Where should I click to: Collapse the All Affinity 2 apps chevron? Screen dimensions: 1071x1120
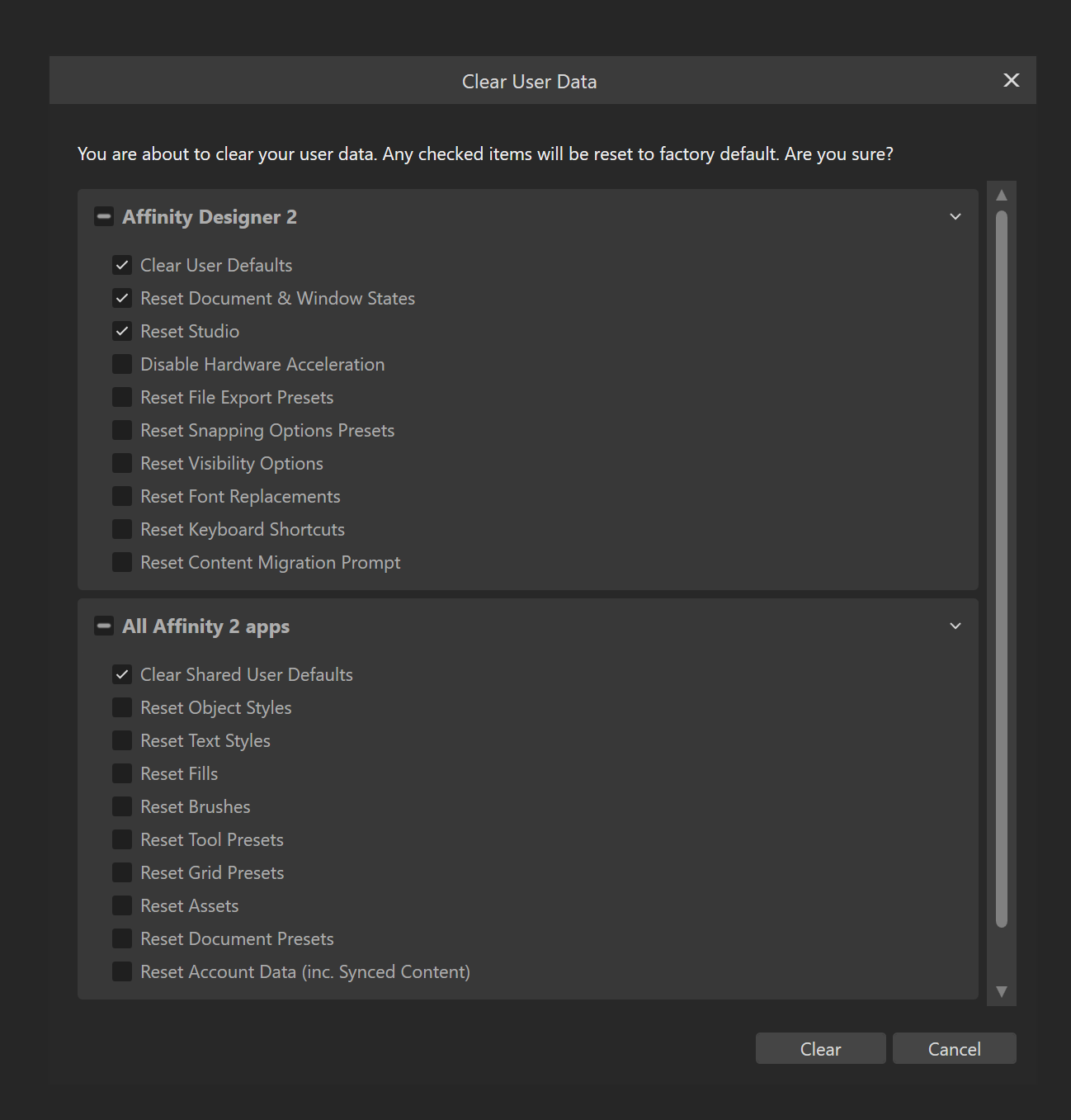(x=955, y=626)
